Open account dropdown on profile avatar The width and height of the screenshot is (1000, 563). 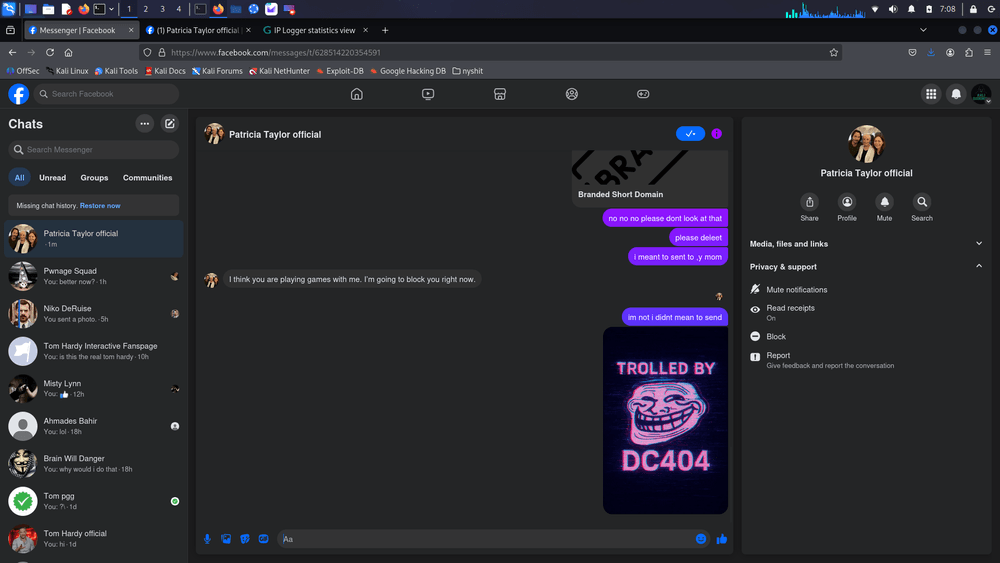pos(981,94)
